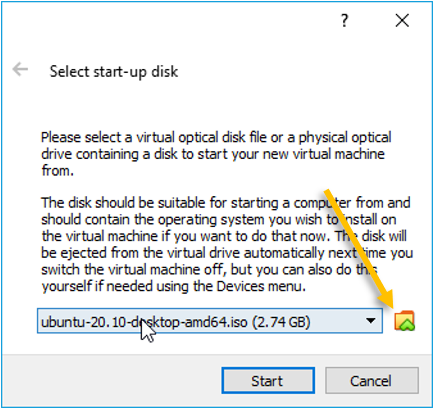Screen dimensions: 434x409
Task: Click the 'Devices menu' text in the description
Action: pyautogui.click(x=260, y=286)
